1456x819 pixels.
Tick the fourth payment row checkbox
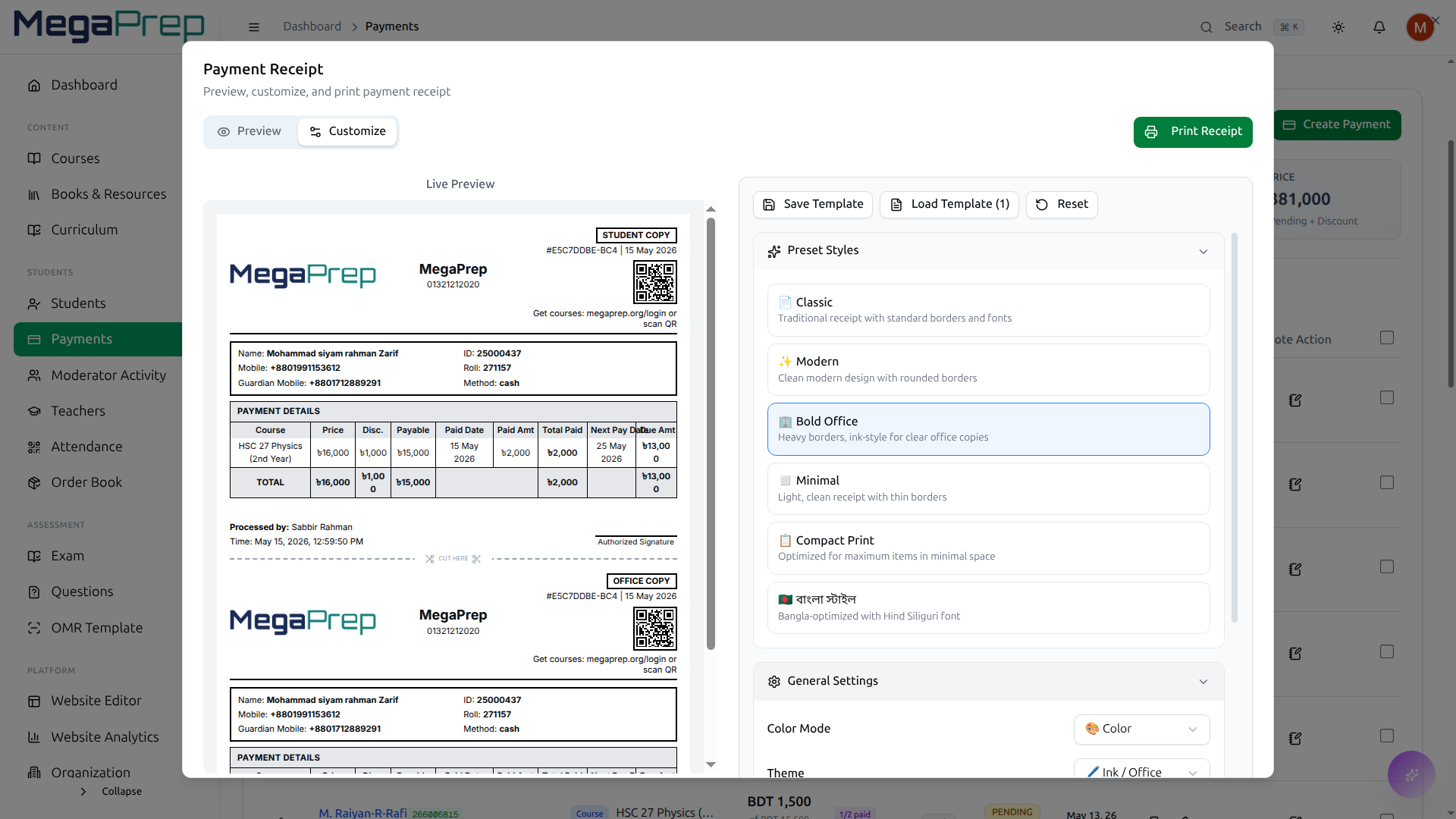pos(1387,651)
